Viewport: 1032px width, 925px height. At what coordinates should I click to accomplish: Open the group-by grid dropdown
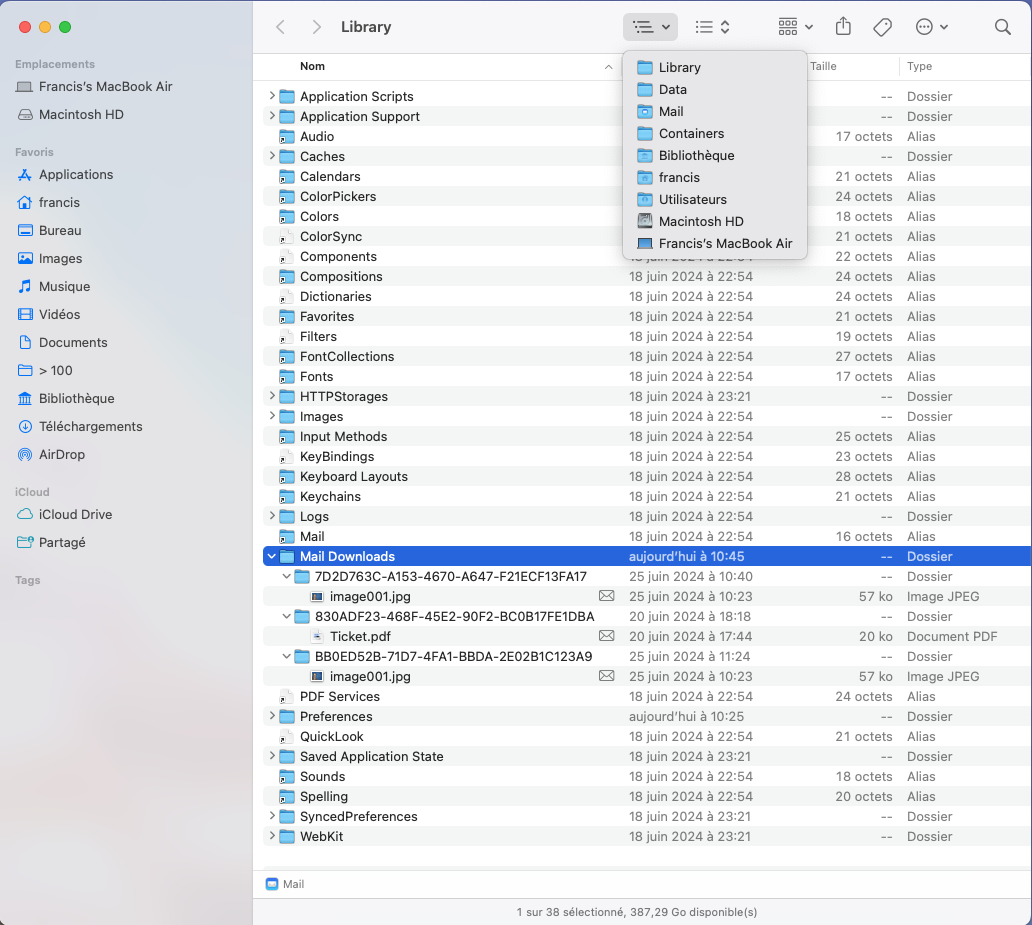coord(795,27)
